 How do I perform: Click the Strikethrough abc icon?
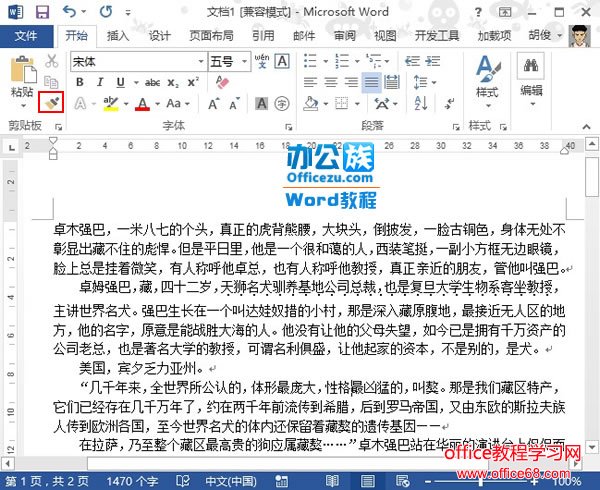[x=152, y=82]
